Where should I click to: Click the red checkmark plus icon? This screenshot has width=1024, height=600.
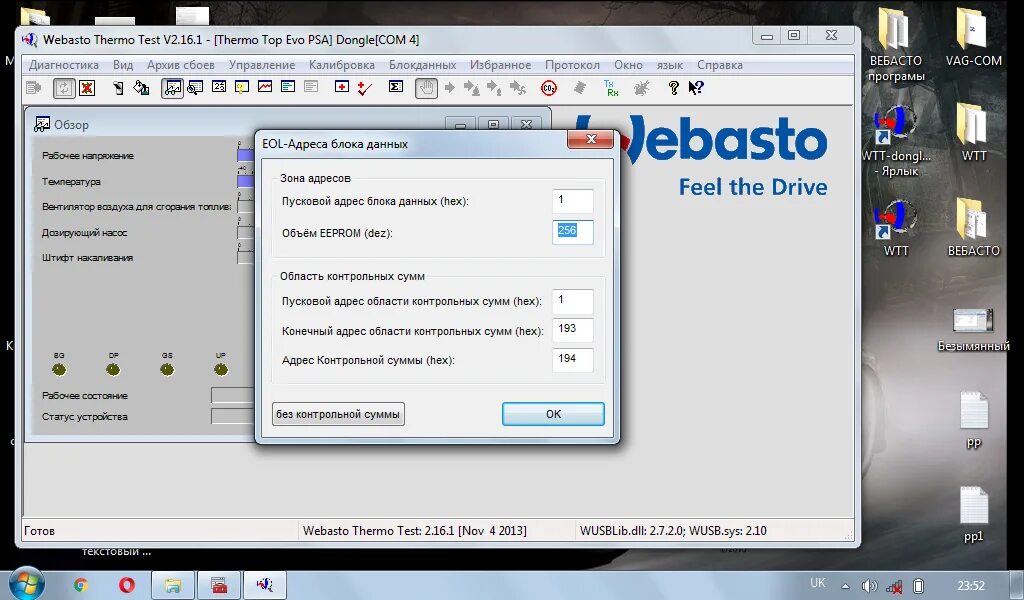[x=364, y=87]
